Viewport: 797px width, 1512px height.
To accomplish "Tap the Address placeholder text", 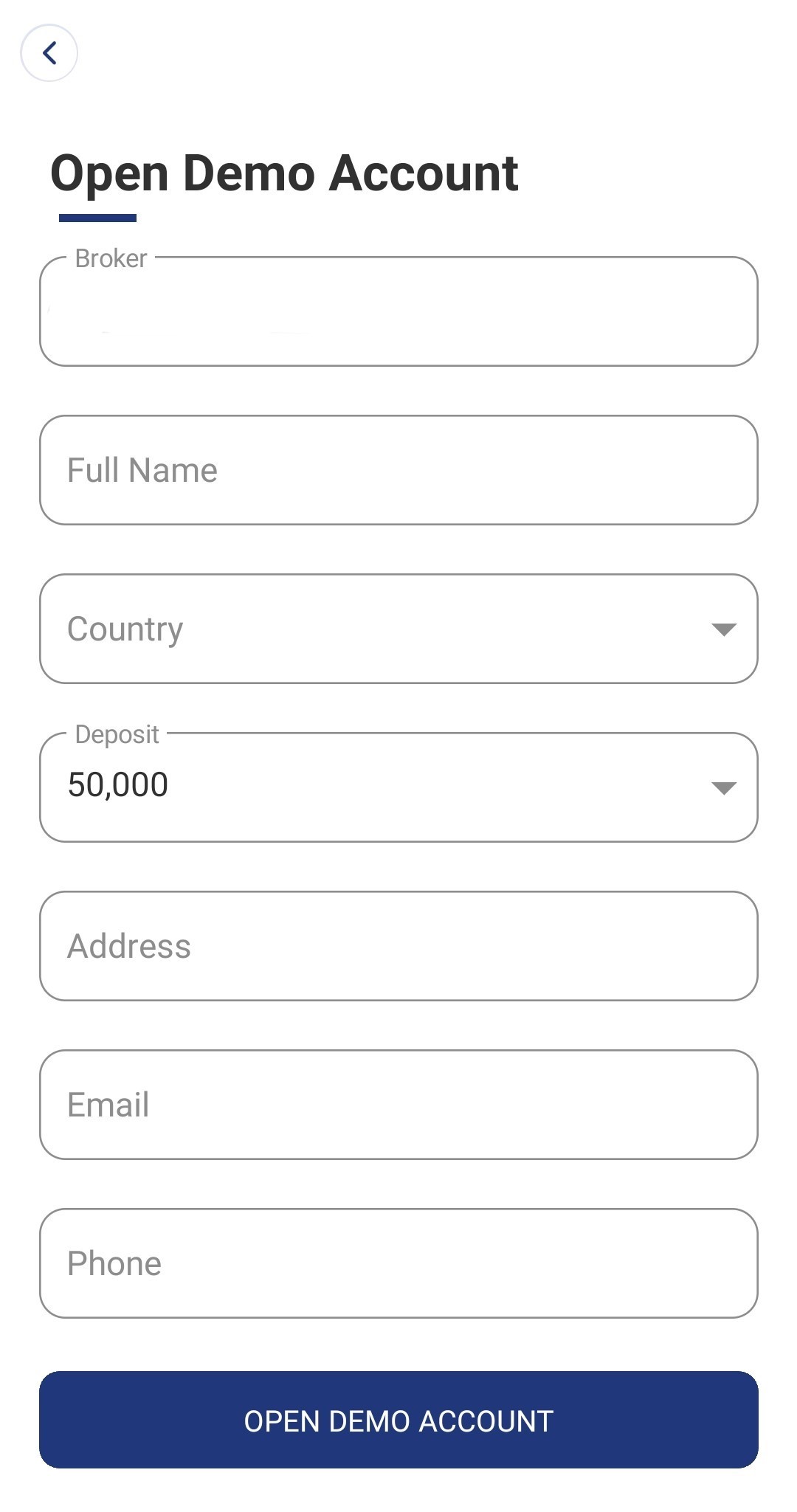I will (129, 946).
